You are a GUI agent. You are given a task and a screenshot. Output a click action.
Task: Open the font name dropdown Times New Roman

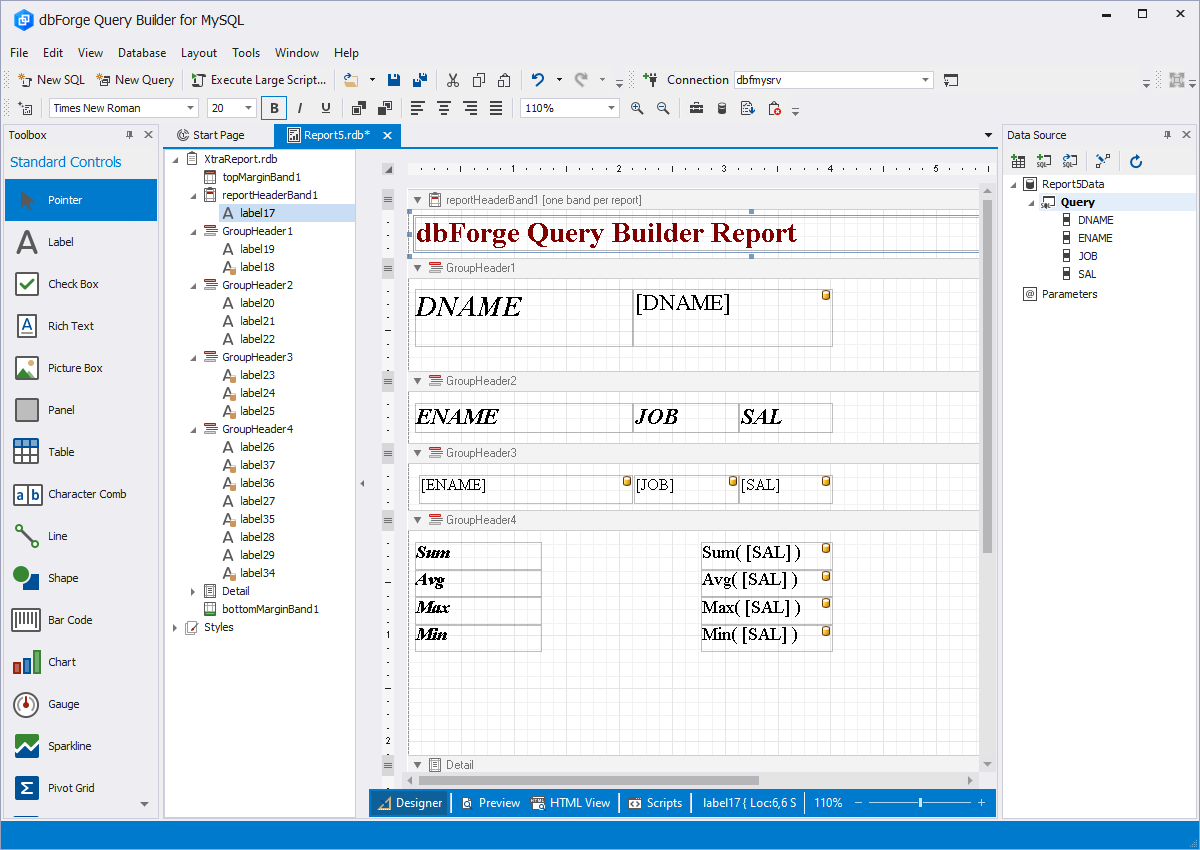124,108
